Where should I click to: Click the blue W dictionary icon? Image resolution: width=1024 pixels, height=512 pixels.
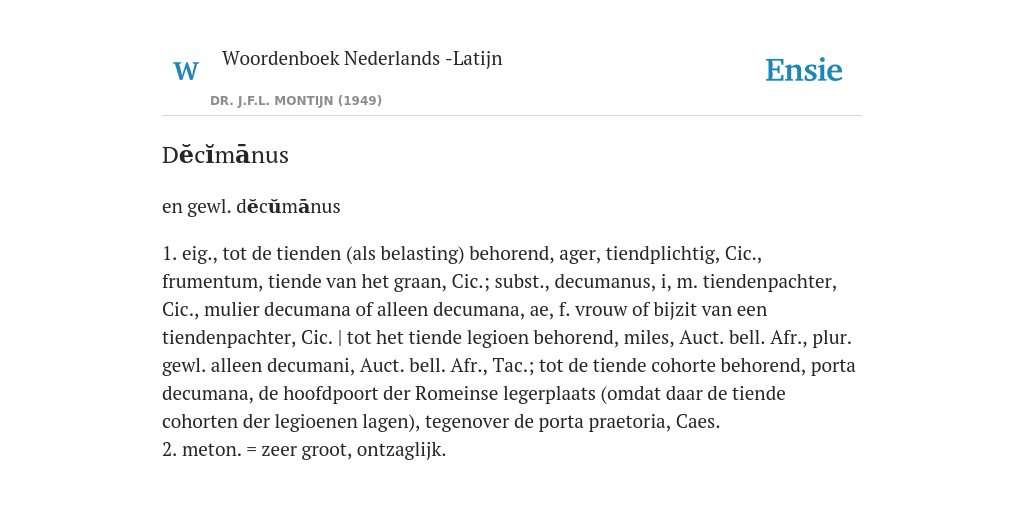point(186,71)
